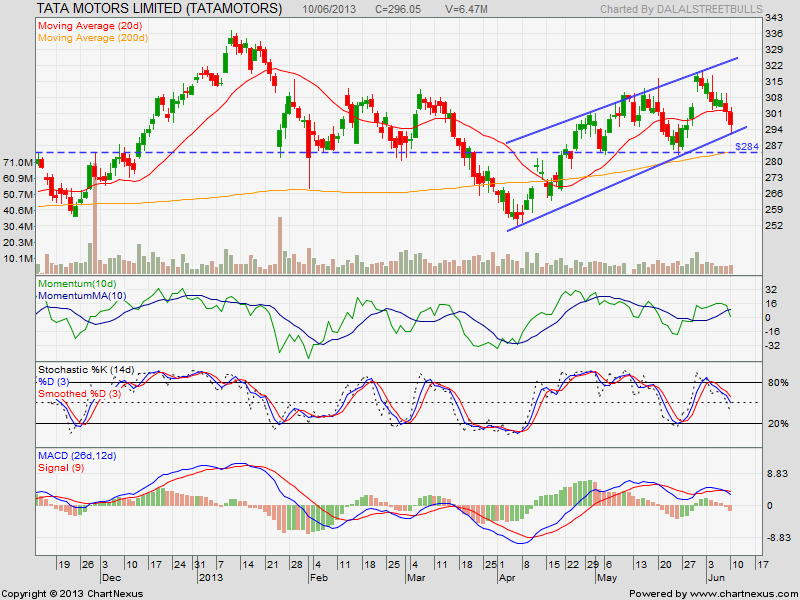
Task: Click the volume value V=6.47M
Action: 466,9
